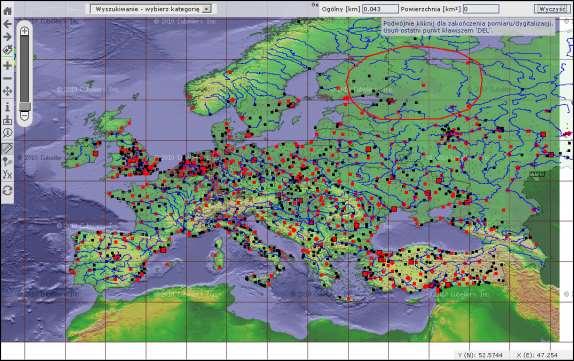Image resolution: width=574 pixels, height=361 pixels.
Task: Click the Powierzchnia [km²] area field
Action: (x=481, y=9)
